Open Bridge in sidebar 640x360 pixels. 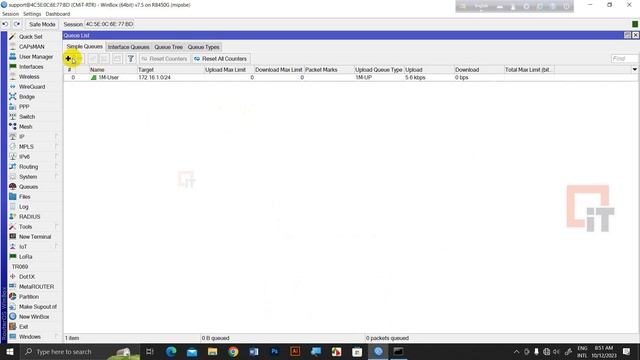27,96
